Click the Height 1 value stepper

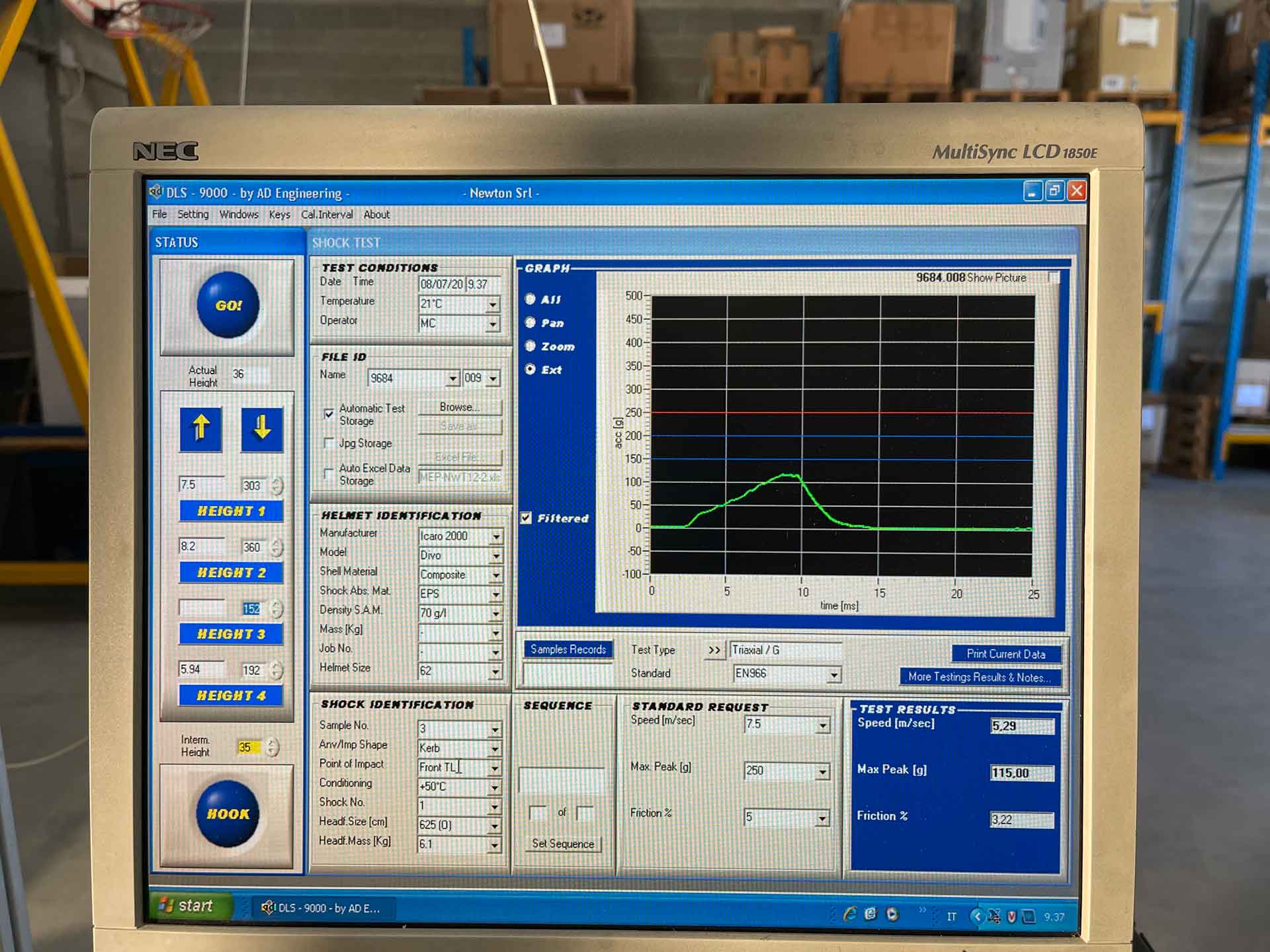tap(276, 485)
